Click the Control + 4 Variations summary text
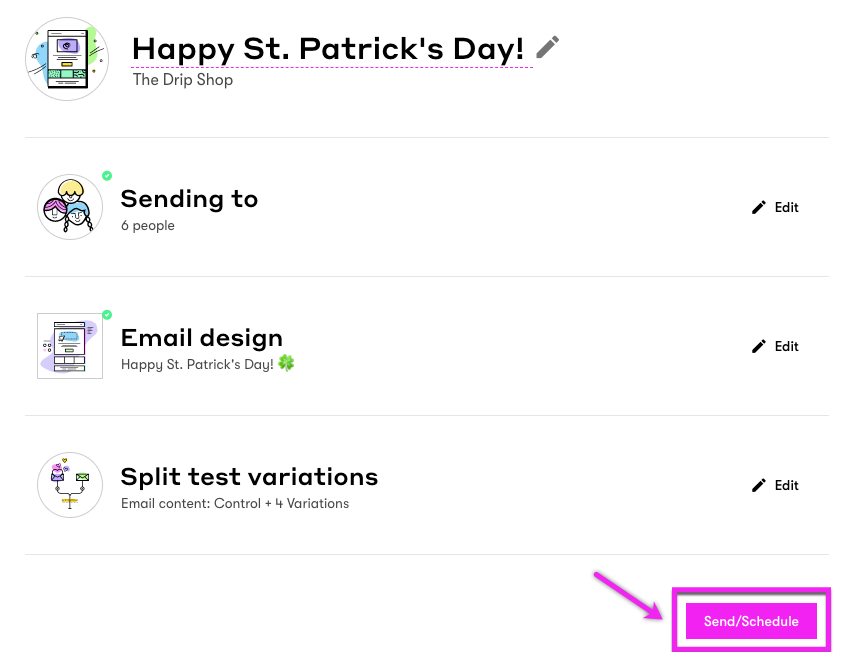The image size is (853, 652). click(x=234, y=503)
